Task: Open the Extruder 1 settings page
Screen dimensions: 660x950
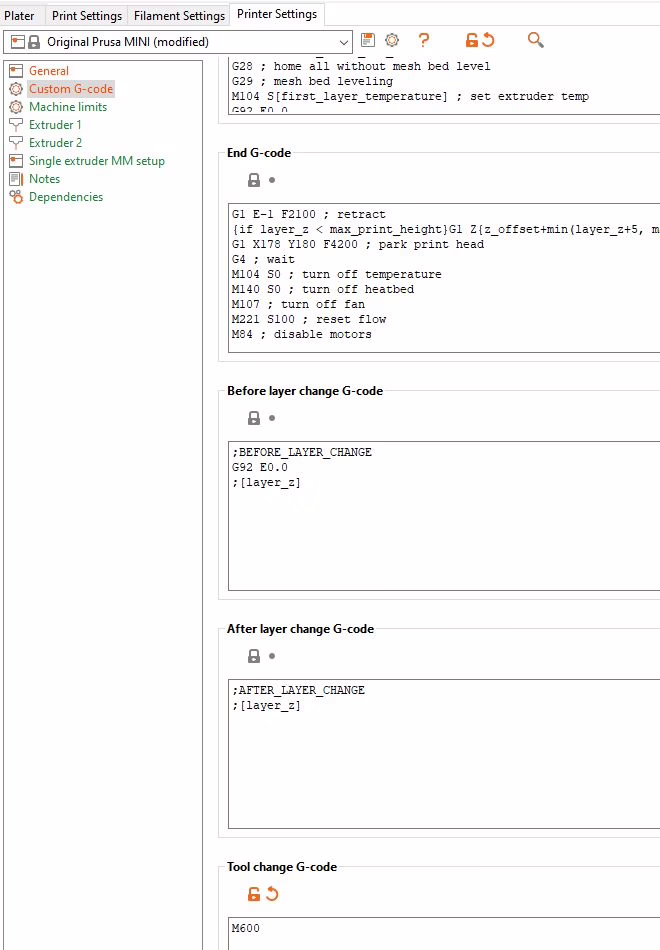Action: (x=55, y=125)
